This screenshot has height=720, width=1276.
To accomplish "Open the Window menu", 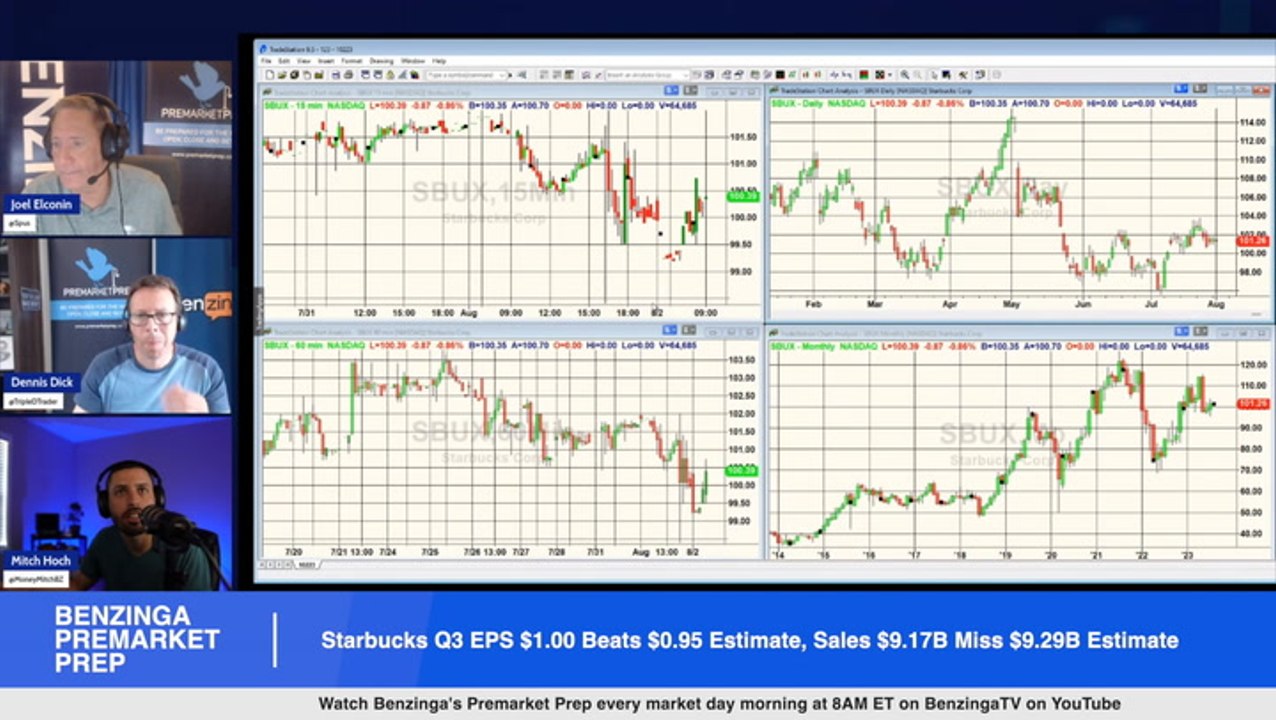I will pos(413,61).
